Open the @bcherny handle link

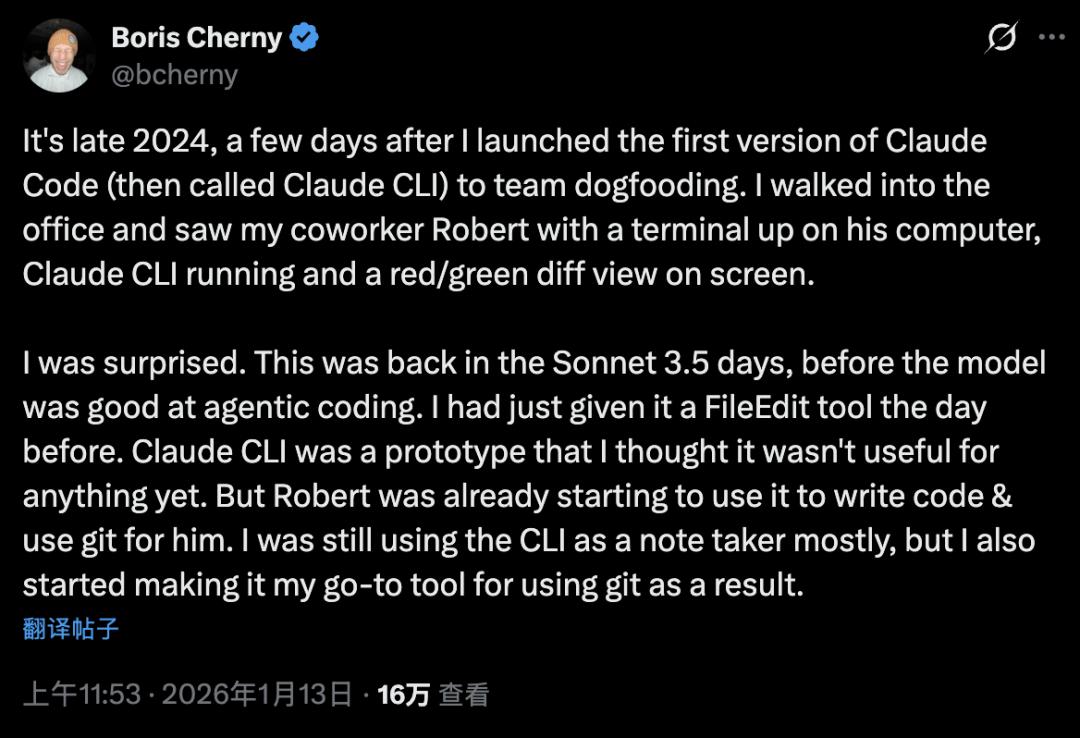[x=174, y=75]
